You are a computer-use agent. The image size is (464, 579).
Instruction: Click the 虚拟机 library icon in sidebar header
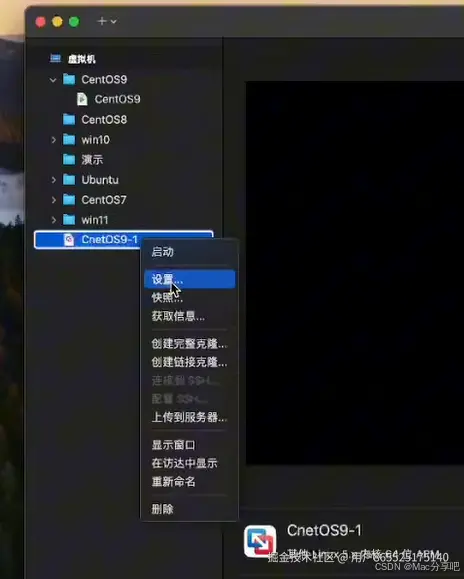tap(55, 58)
